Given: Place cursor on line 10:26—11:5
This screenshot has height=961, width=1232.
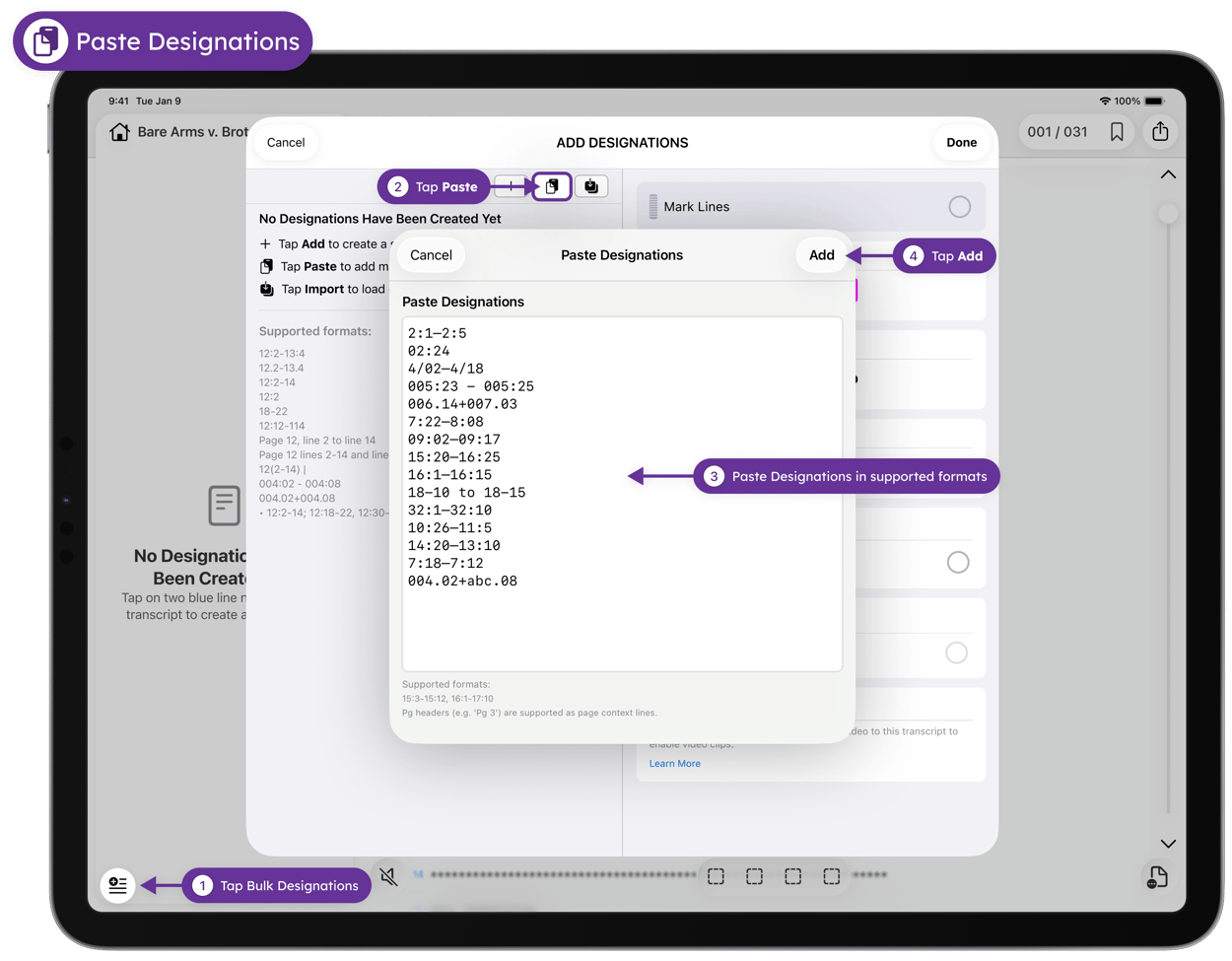Looking at the screenshot, I should (449, 528).
